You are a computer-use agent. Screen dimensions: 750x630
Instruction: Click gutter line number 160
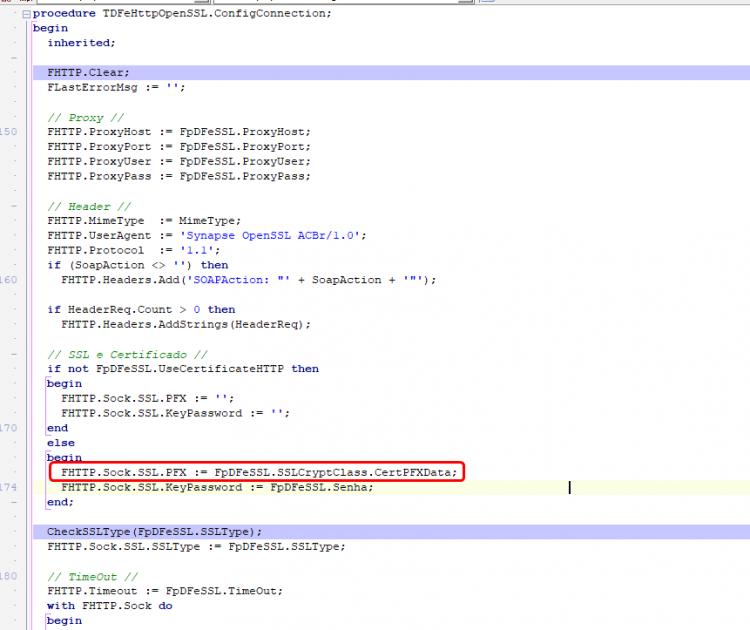click(x=9, y=280)
